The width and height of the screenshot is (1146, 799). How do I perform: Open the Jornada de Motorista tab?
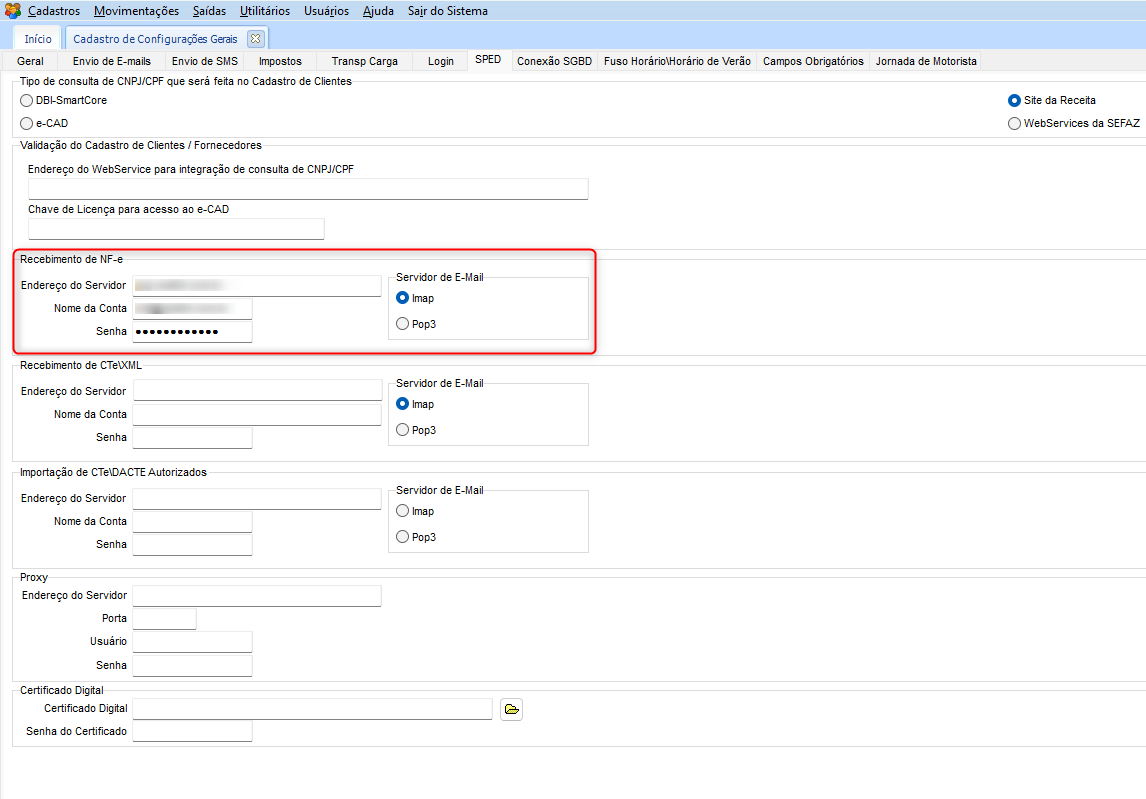click(x=926, y=61)
